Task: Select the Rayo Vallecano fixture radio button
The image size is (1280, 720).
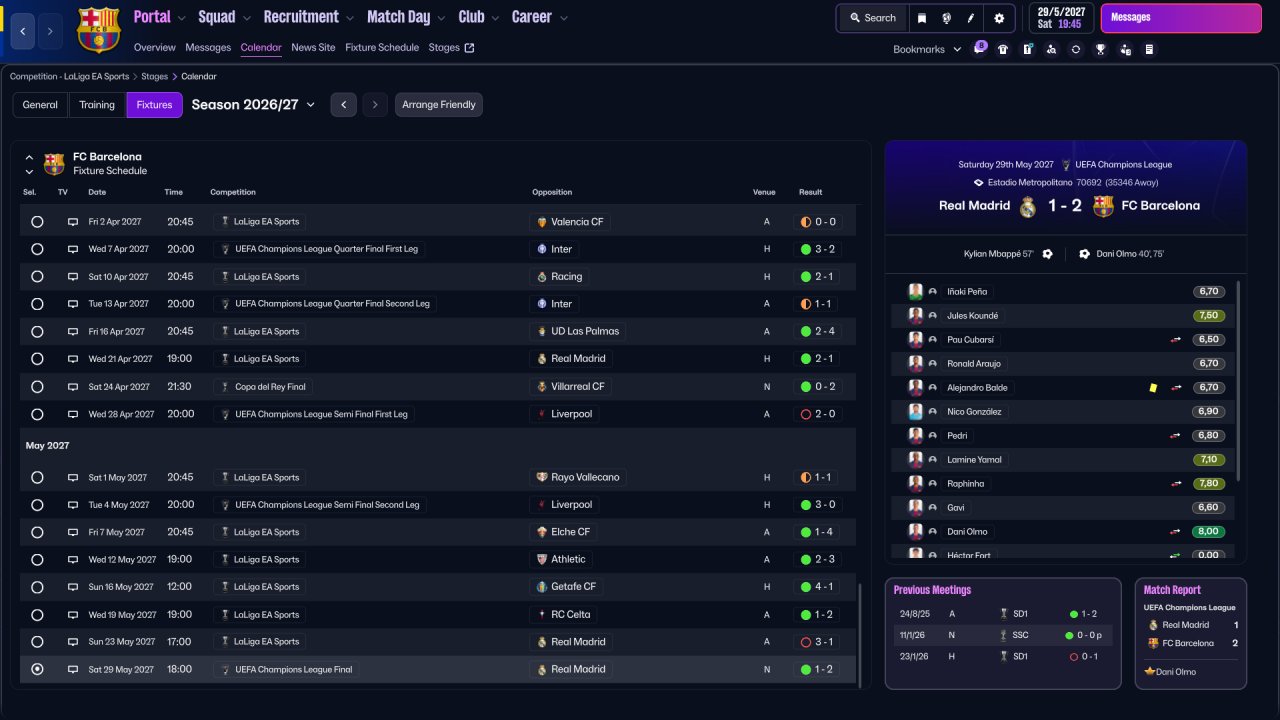Action: 37,477
